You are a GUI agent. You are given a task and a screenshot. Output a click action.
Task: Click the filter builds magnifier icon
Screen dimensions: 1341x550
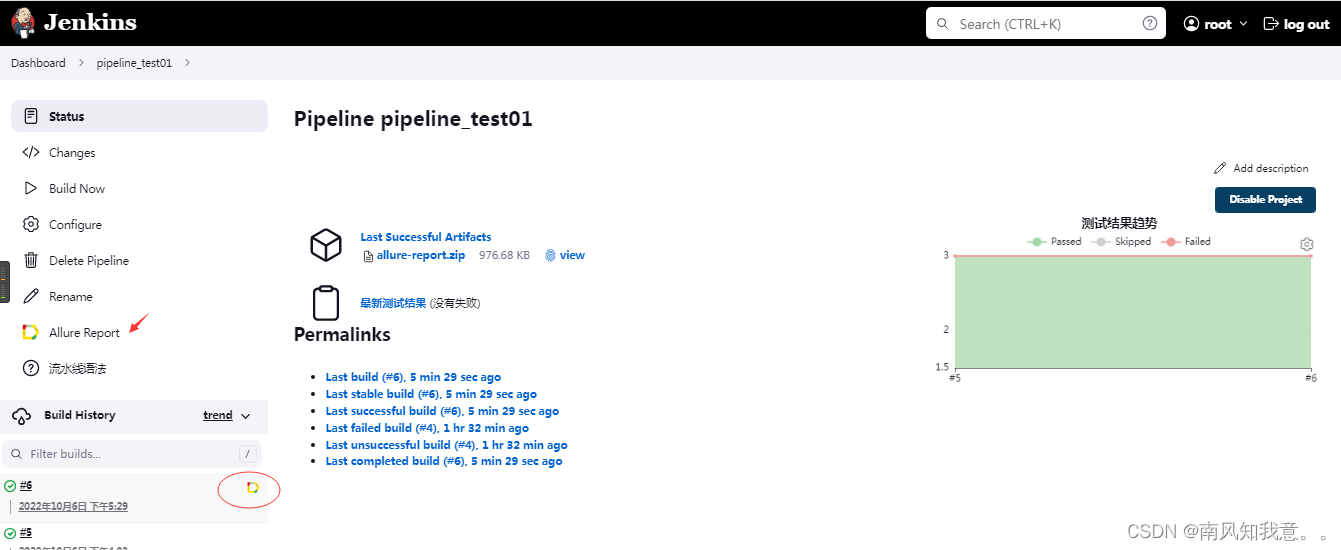pos(17,454)
